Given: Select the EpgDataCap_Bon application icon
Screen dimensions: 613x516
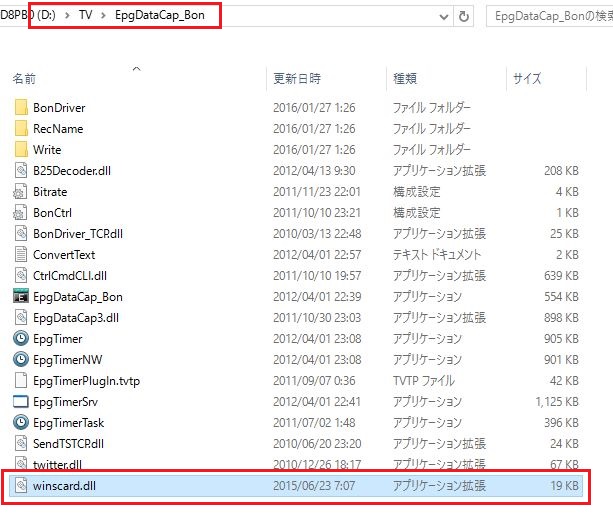Looking at the screenshot, I should point(21,297).
